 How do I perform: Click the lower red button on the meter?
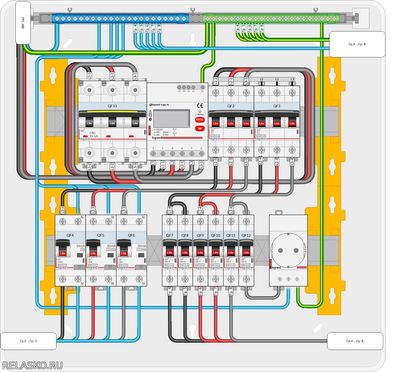[199, 128]
